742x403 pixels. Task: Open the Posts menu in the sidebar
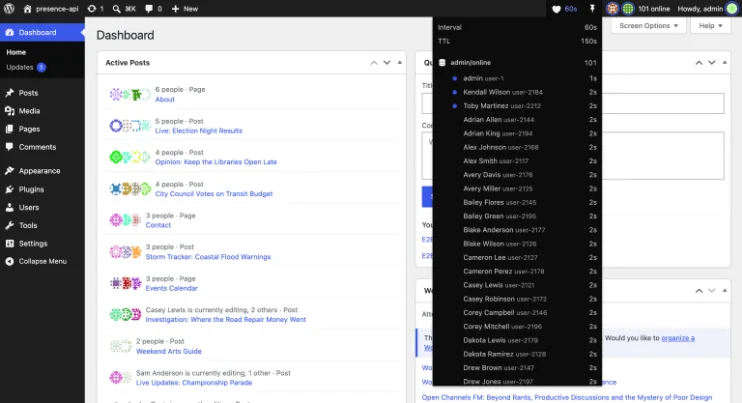(x=28, y=93)
